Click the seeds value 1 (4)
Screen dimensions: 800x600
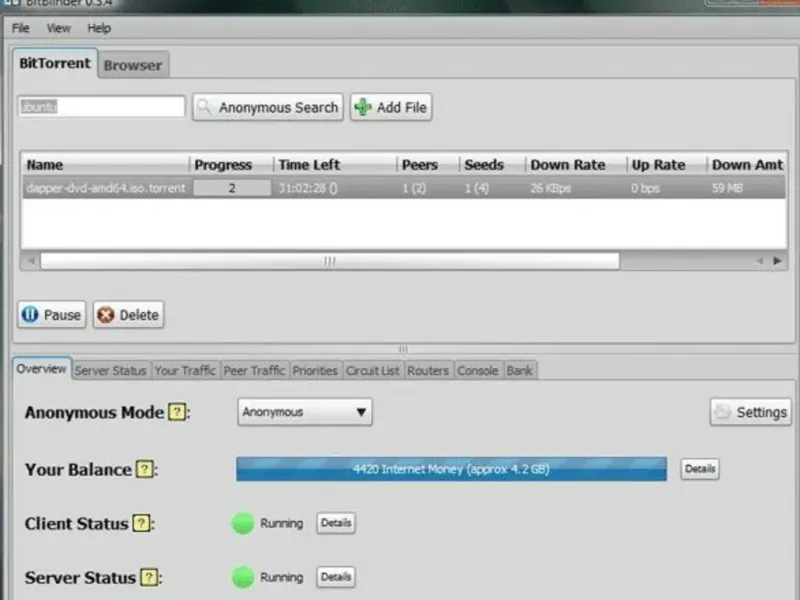477,188
